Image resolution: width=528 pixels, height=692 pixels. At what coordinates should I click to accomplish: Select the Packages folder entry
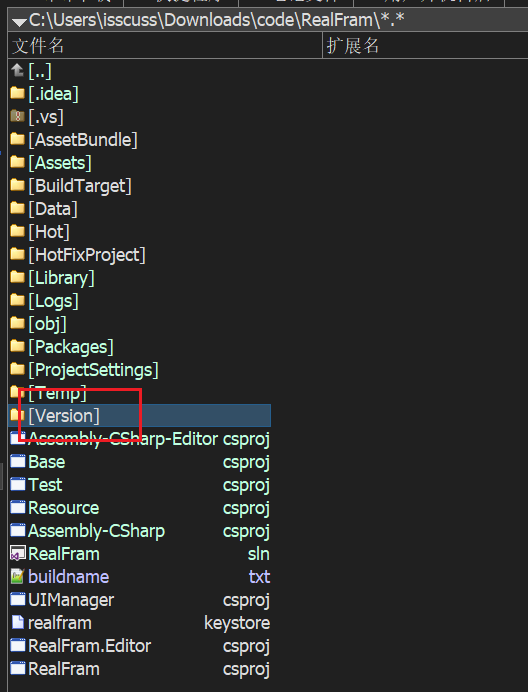[x=139, y=347]
